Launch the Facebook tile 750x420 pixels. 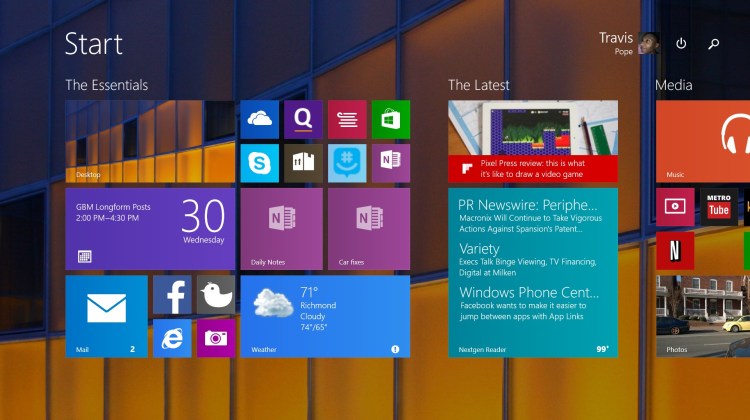coord(172,295)
